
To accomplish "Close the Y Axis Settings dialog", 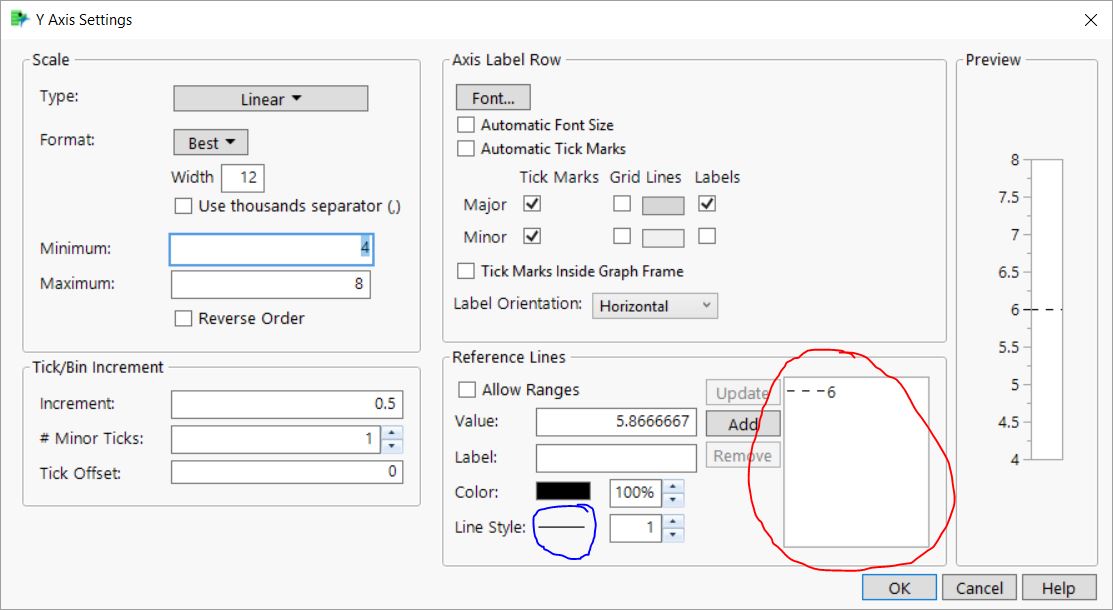I will (x=1090, y=21).
